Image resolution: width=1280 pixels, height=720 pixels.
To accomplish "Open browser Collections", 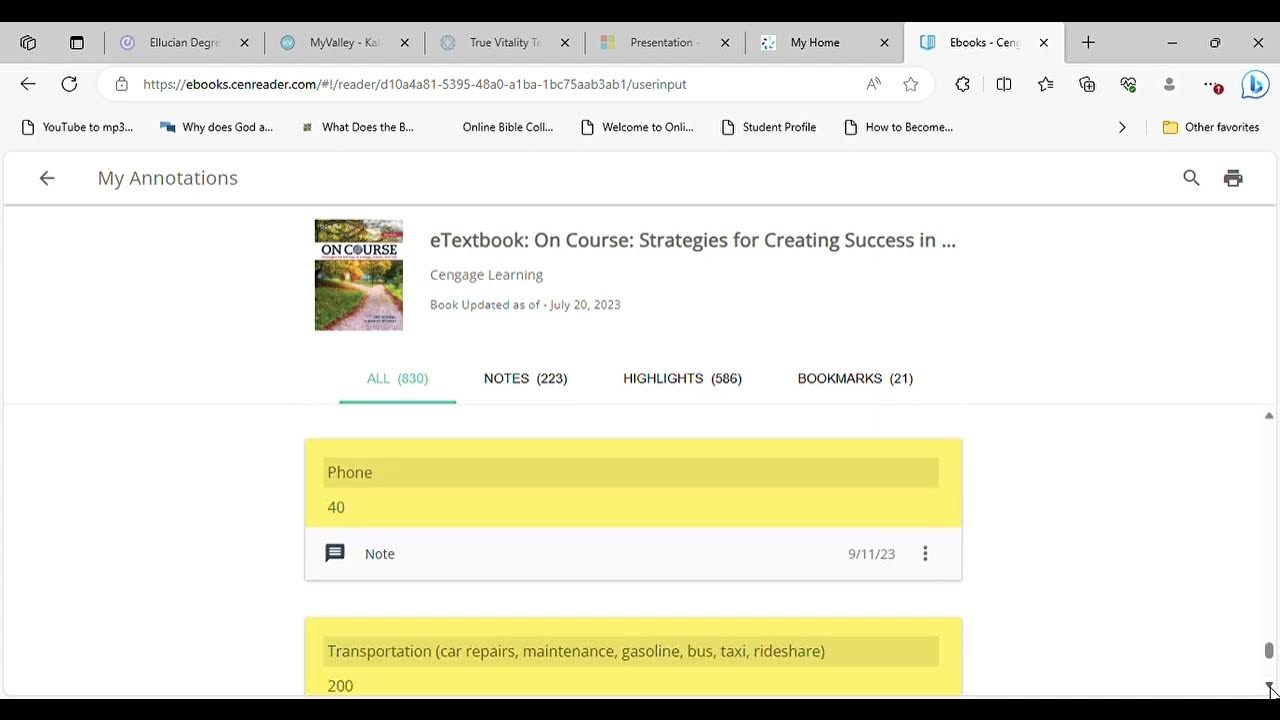I will click(1087, 84).
